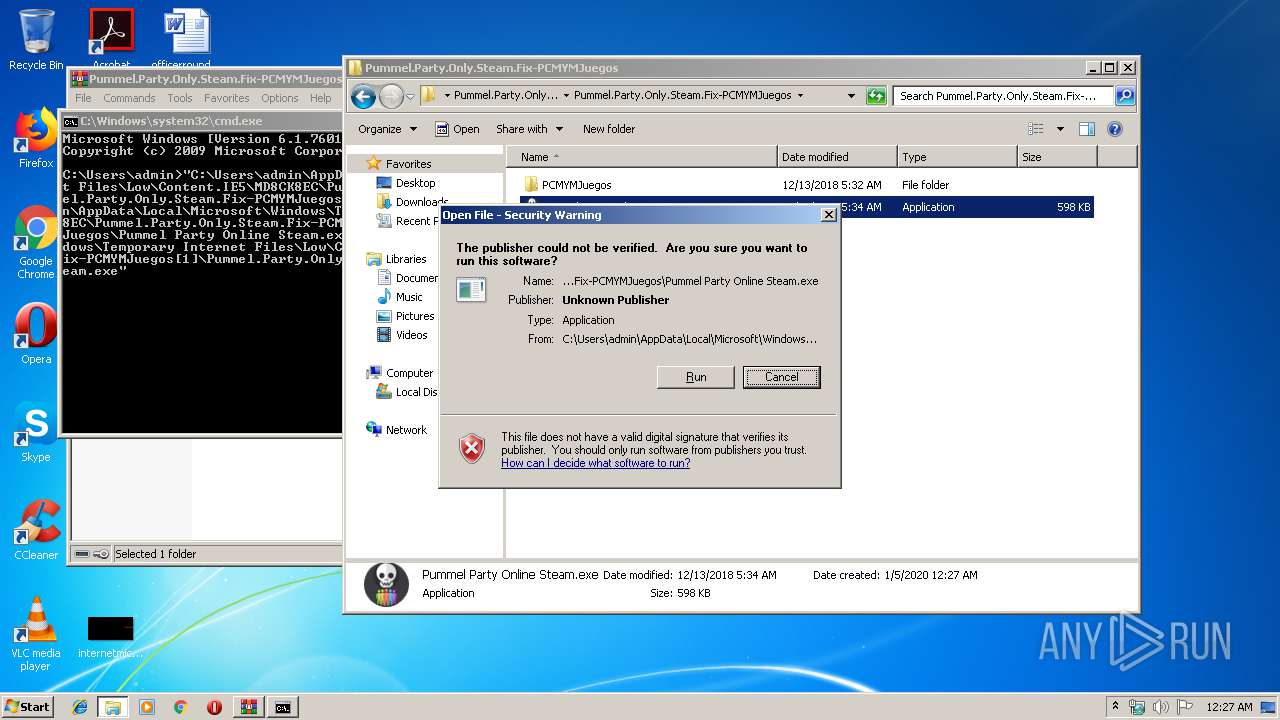Click the change view icon in Explorer

(x=1036, y=129)
